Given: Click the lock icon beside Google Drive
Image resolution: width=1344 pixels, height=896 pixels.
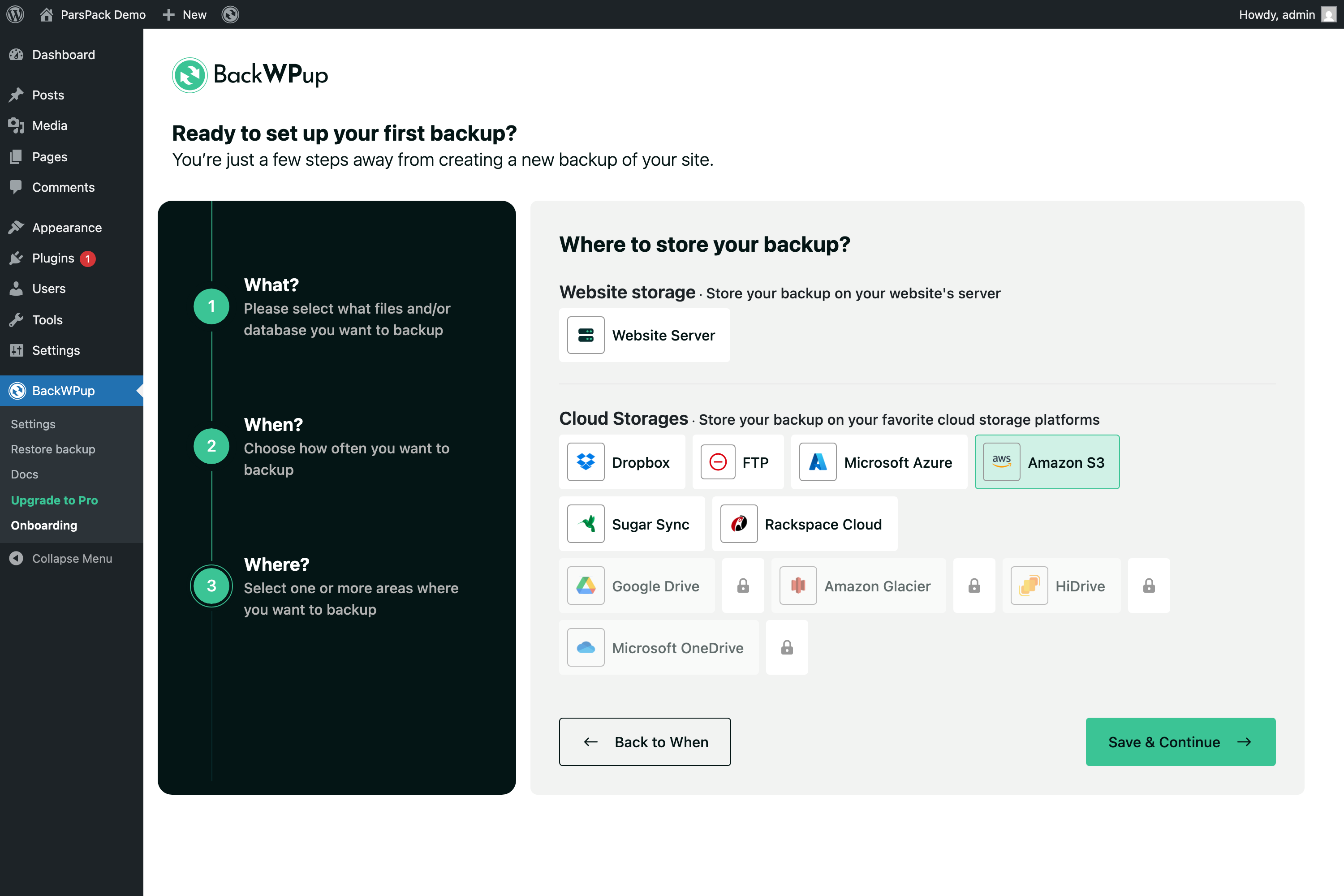Looking at the screenshot, I should 743,586.
